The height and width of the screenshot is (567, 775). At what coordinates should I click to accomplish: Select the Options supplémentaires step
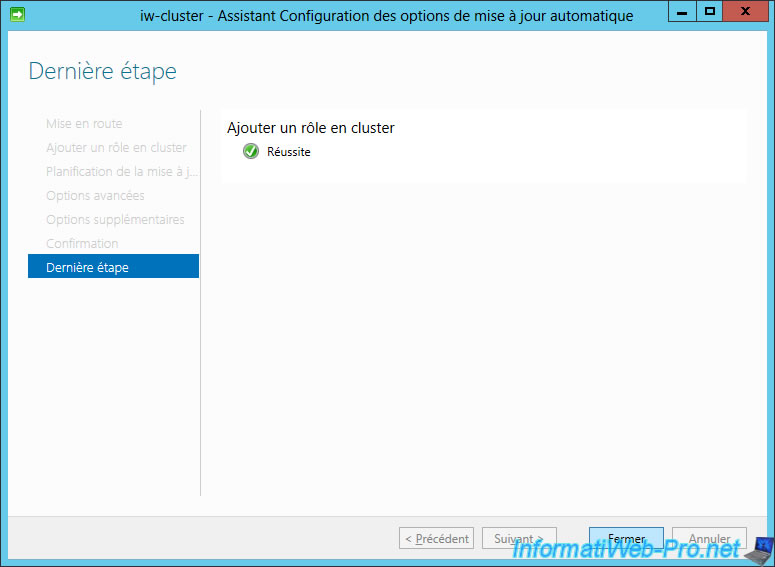[x=115, y=219]
